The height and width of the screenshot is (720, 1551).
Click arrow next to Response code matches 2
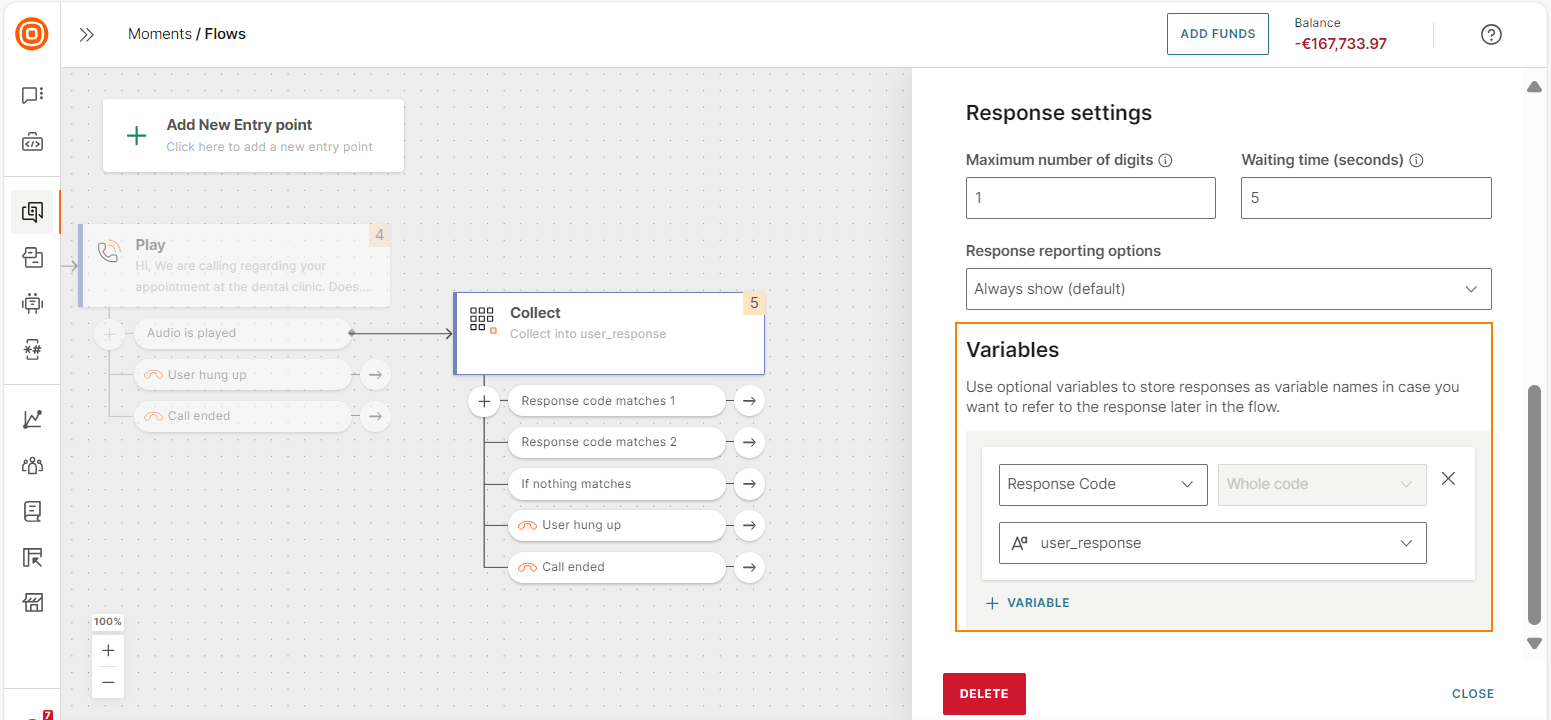(749, 443)
